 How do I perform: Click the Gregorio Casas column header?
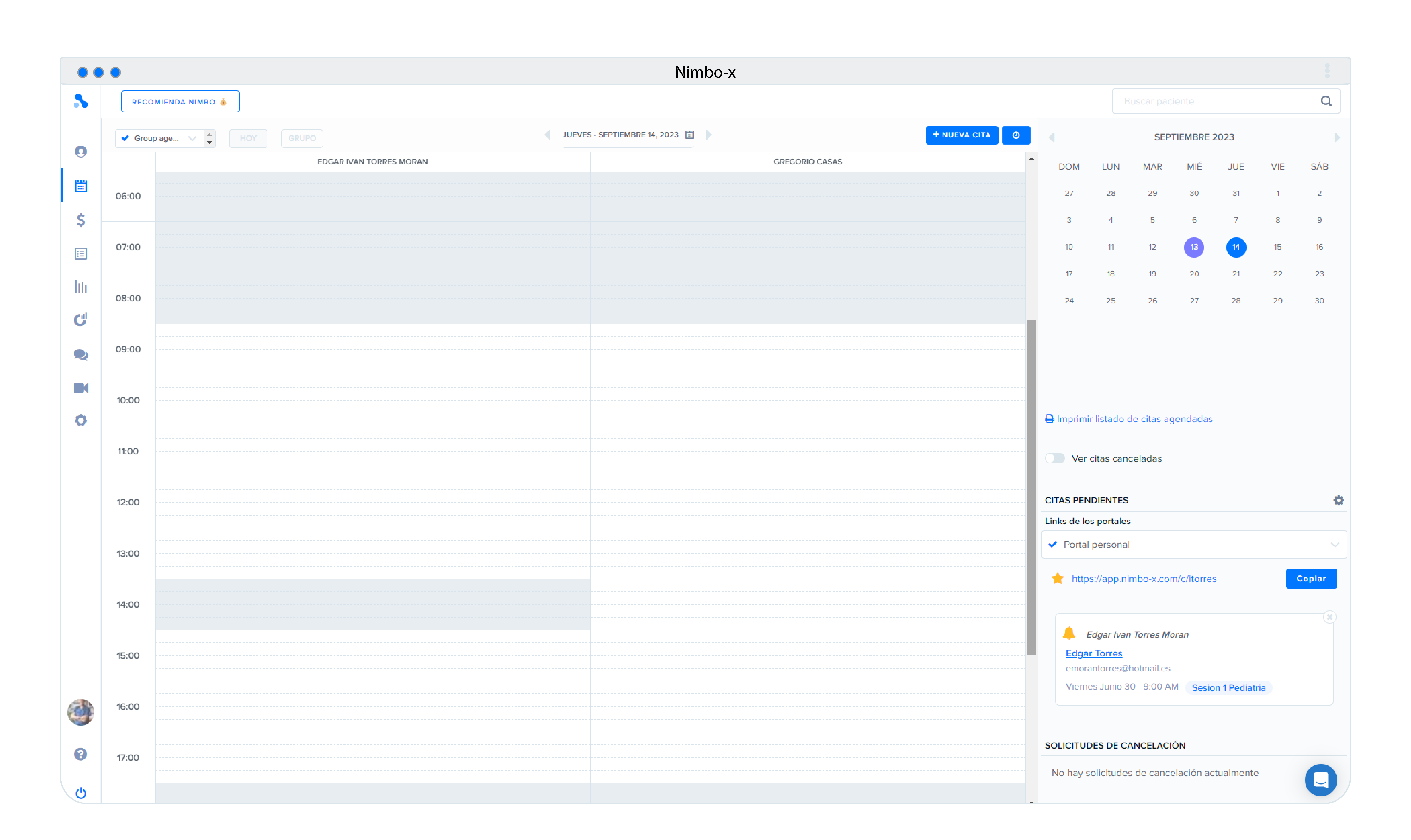pos(808,162)
